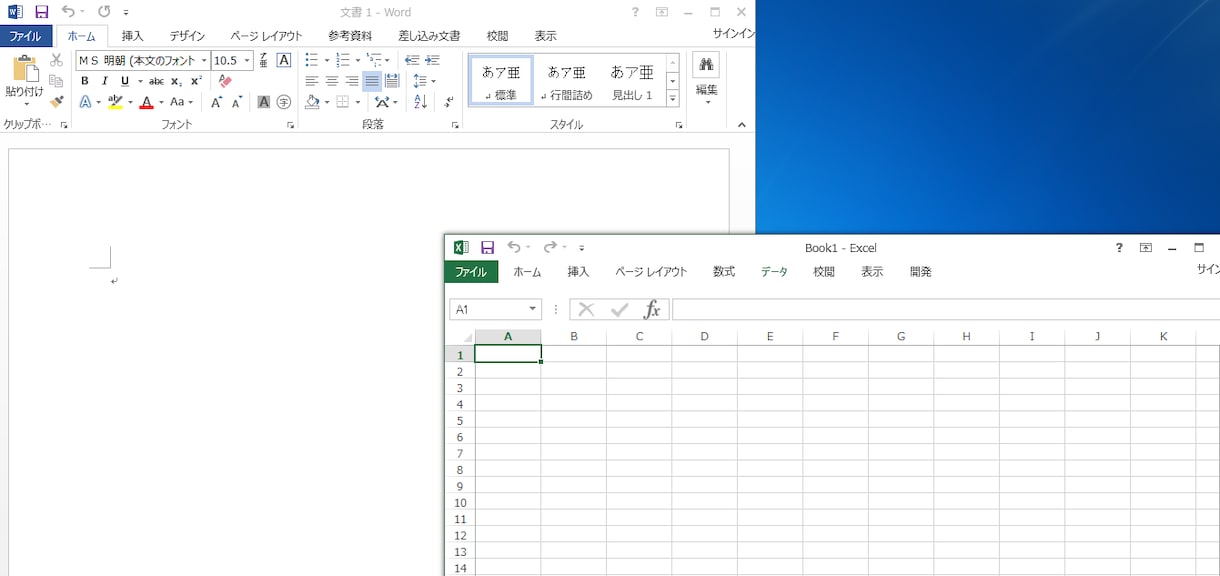Toggle Underline formatting in Word
The image size is (1220, 576).
point(124,81)
